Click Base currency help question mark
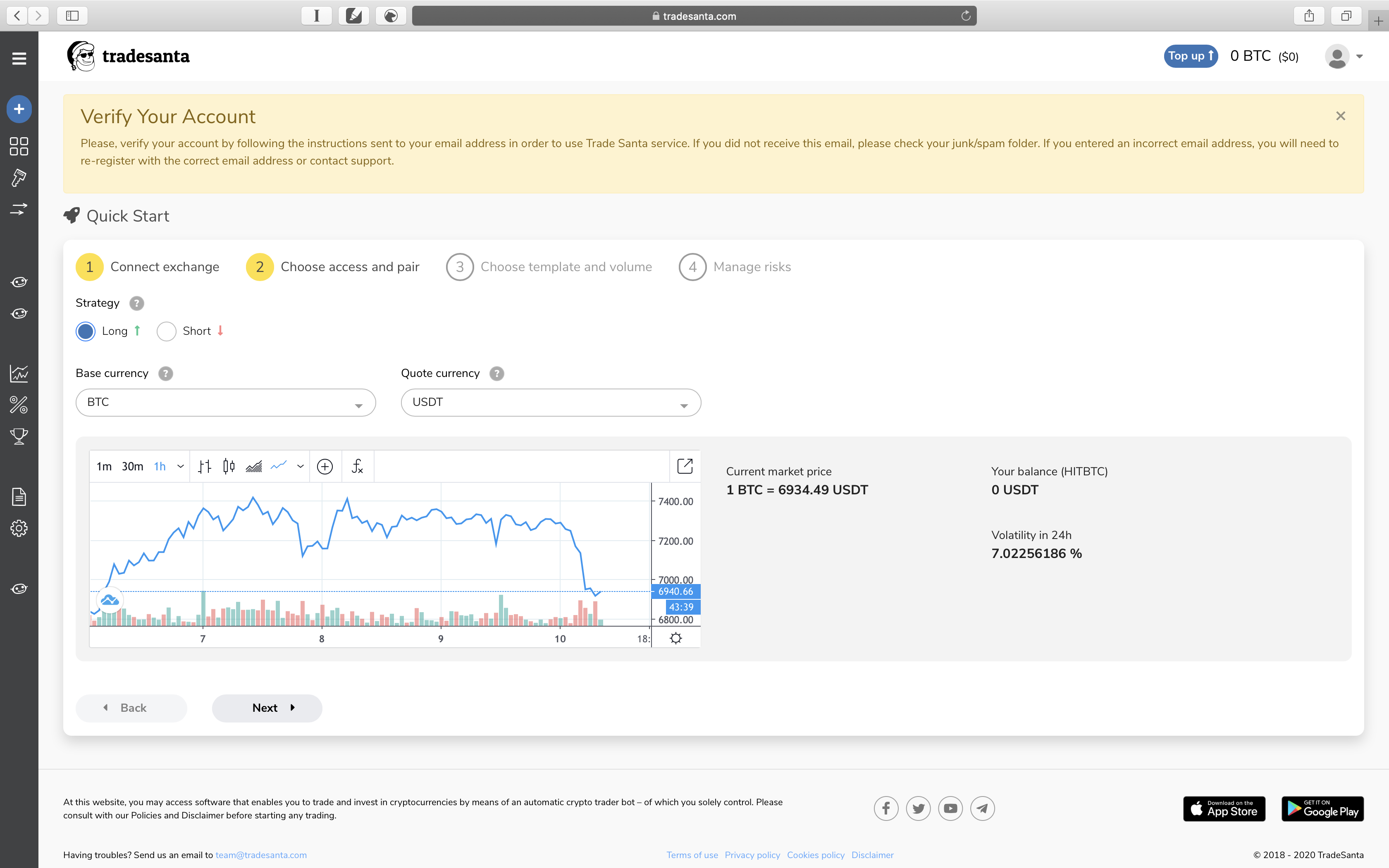 point(166,374)
